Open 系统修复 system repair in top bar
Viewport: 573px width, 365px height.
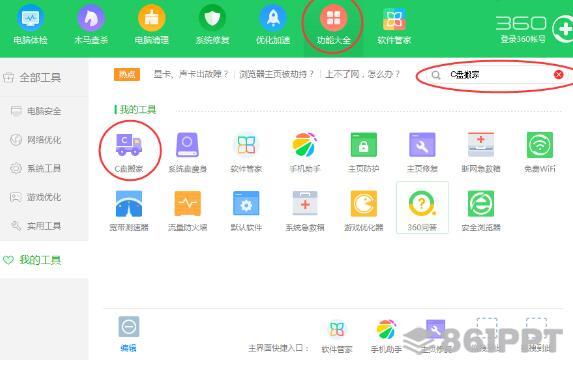pyautogui.click(x=212, y=26)
